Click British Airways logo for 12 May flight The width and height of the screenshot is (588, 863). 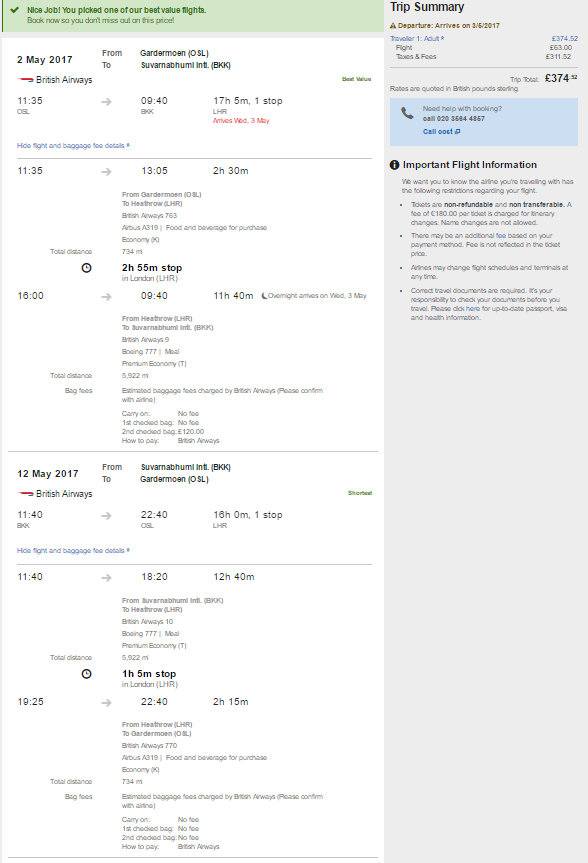click(26, 494)
